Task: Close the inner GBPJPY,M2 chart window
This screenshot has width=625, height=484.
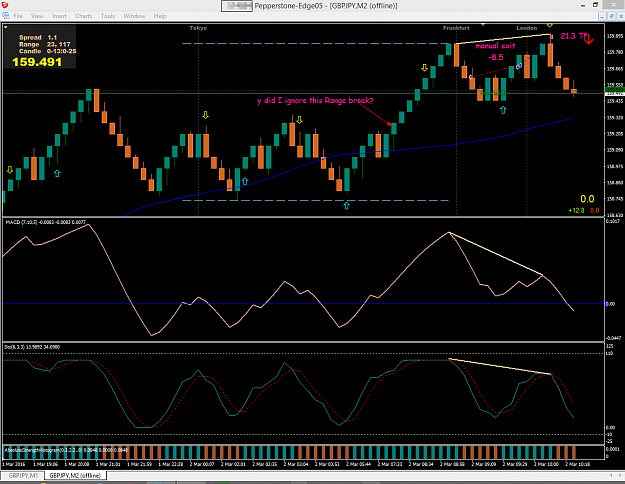Action: pos(621,16)
